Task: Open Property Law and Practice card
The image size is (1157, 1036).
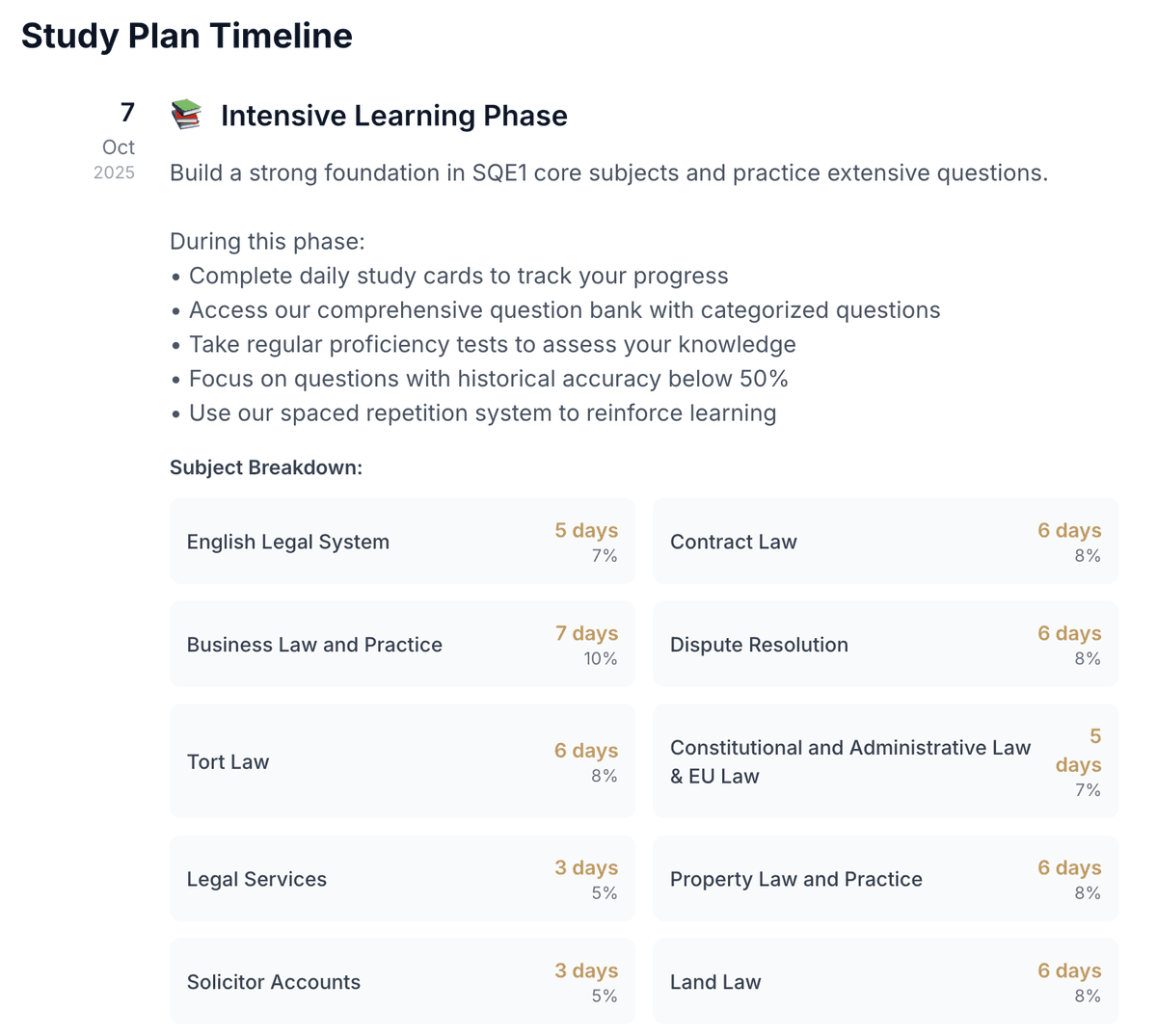Action: coord(885,879)
